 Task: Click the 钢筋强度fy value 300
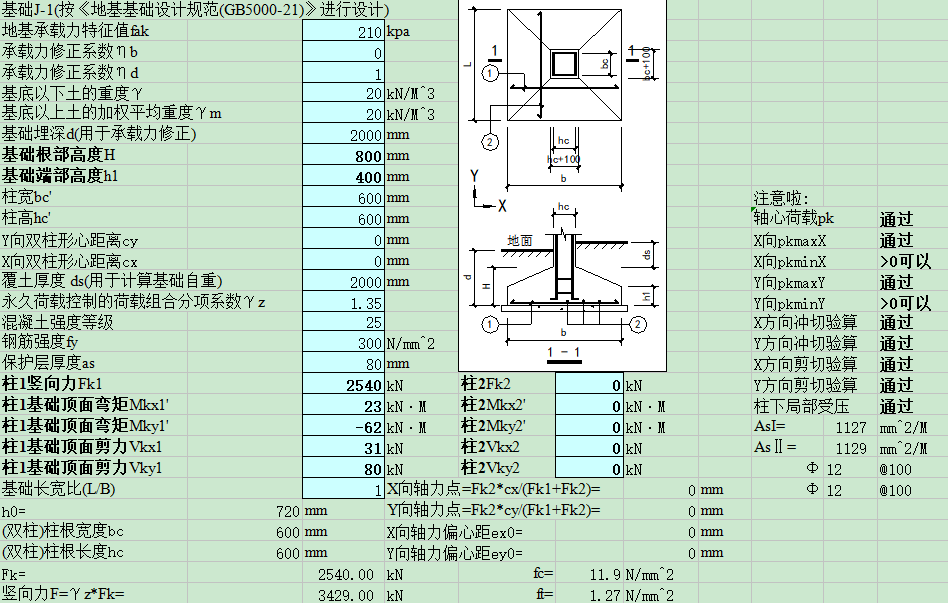click(342, 343)
